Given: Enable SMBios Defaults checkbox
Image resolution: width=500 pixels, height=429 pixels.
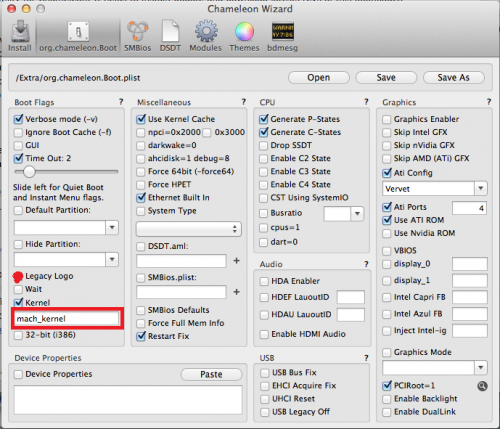Looking at the screenshot, I should (141, 310).
